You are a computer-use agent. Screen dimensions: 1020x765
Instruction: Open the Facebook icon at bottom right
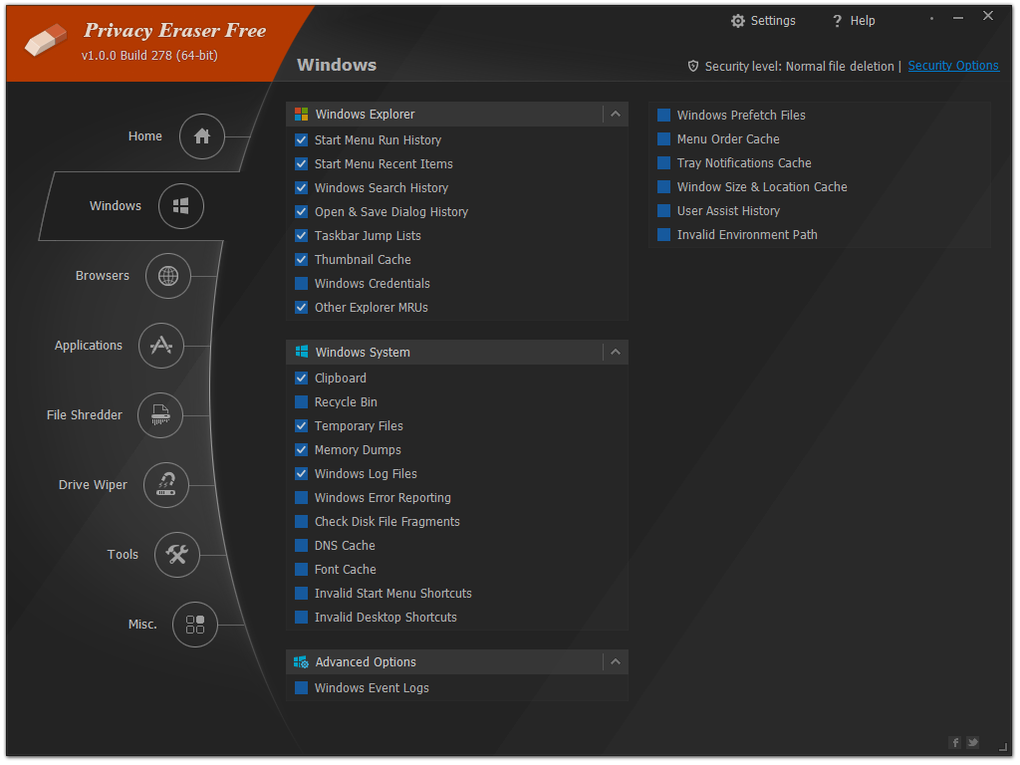[955, 742]
